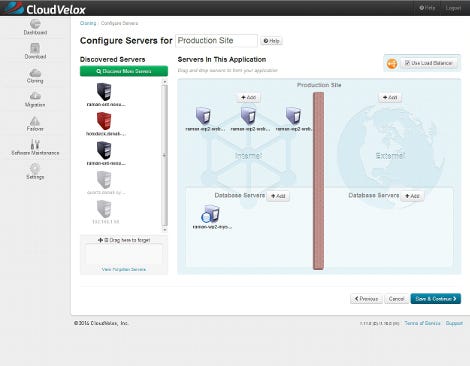Click Discover More Servers button
Viewport: 470px width, 366px height.
coord(124,71)
